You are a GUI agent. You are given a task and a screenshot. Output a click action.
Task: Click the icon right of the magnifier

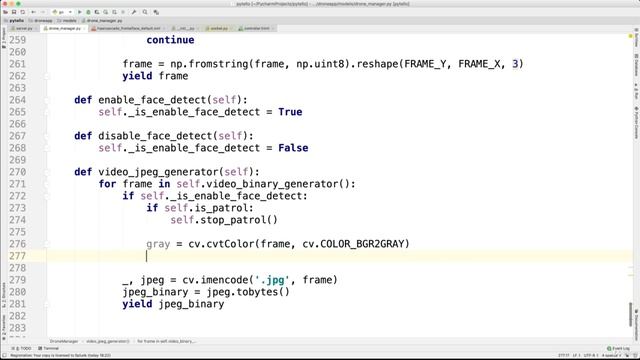[x=156, y=12]
